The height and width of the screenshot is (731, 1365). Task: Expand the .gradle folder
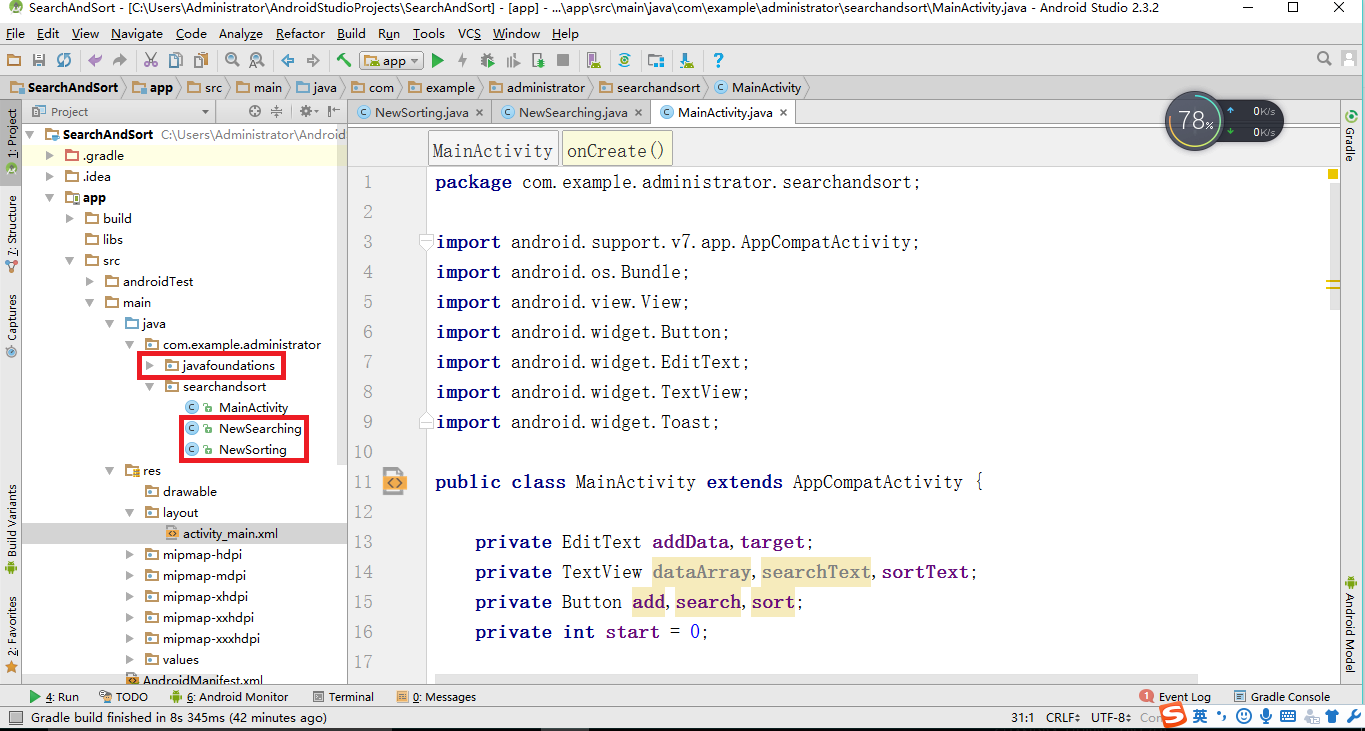click(x=50, y=156)
